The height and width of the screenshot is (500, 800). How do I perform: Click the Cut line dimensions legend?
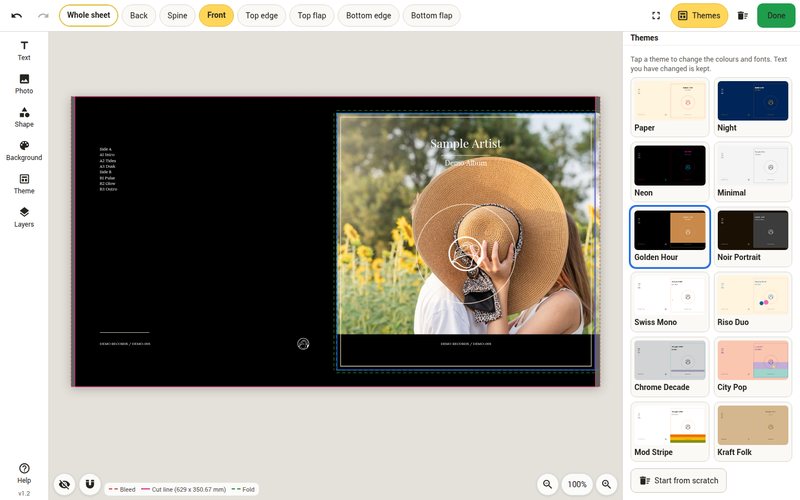[x=184, y=489]
